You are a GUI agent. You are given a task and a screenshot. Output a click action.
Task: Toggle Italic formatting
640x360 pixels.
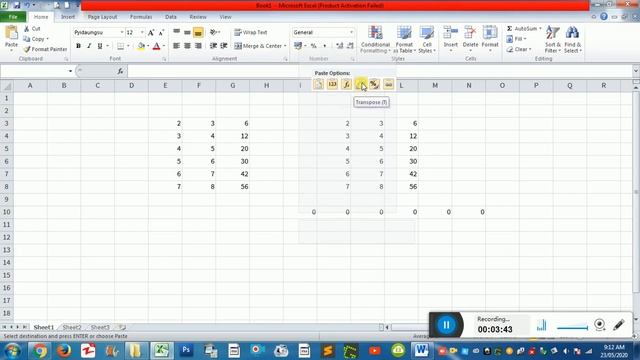pyautogui.click(x=89, y=46)
